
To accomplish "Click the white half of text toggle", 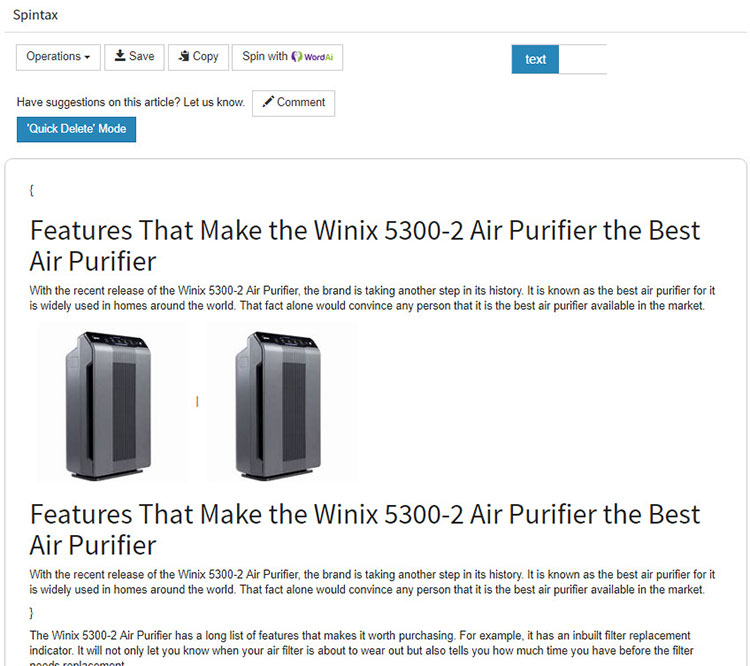I will pos(583,59).
